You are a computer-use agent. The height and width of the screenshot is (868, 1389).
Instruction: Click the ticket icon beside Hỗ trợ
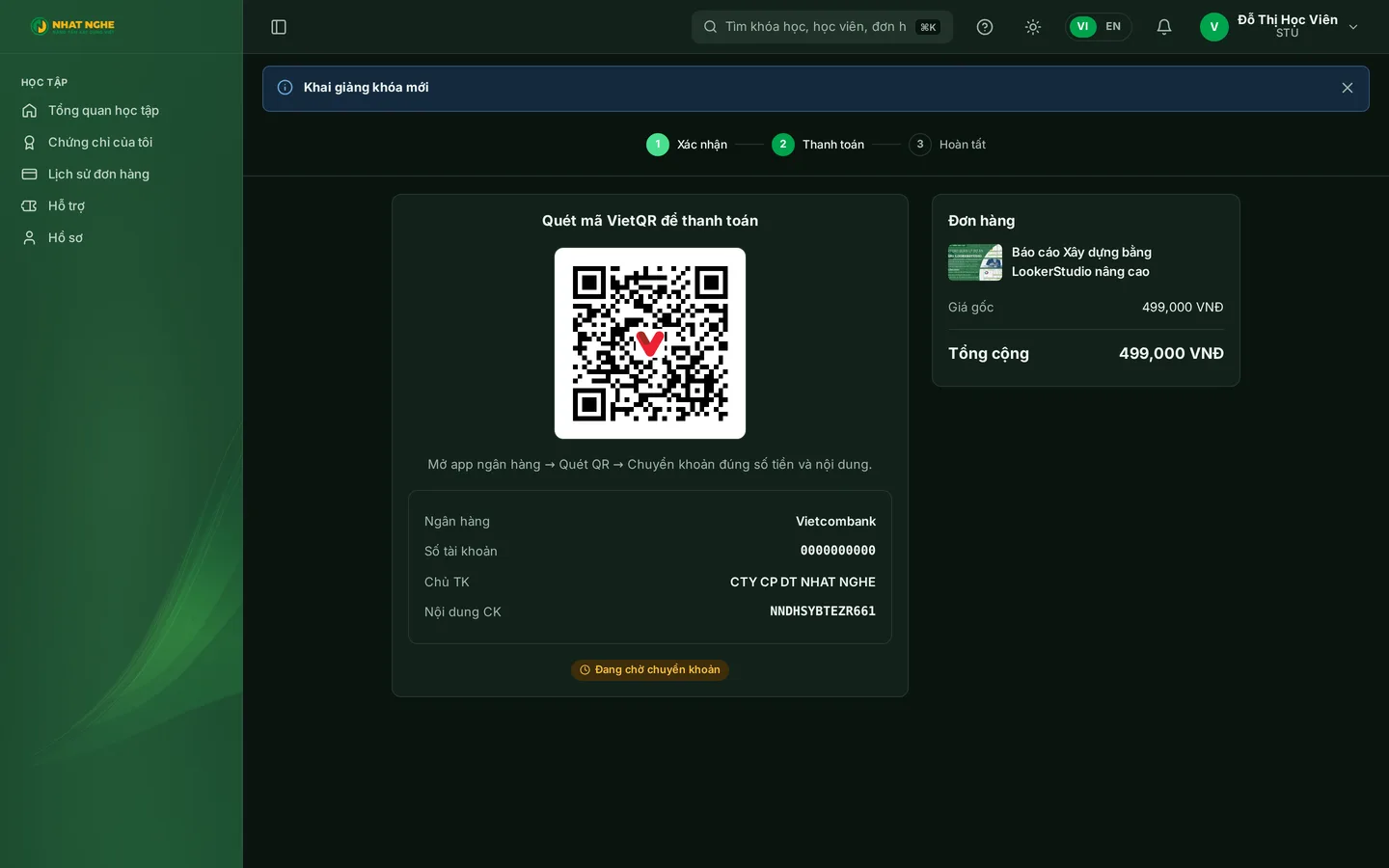[30, 206]
